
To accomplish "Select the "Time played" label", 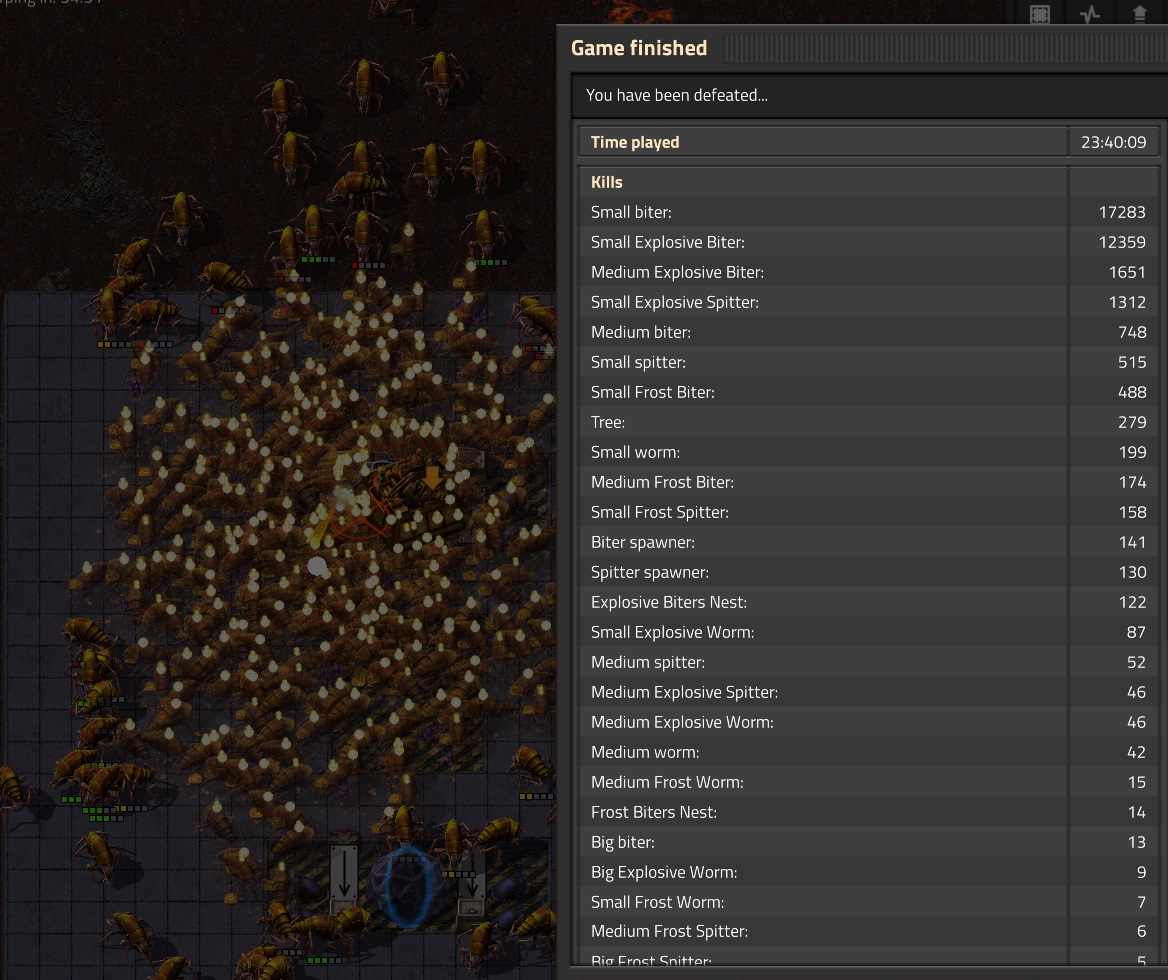I will click(635, 142).
